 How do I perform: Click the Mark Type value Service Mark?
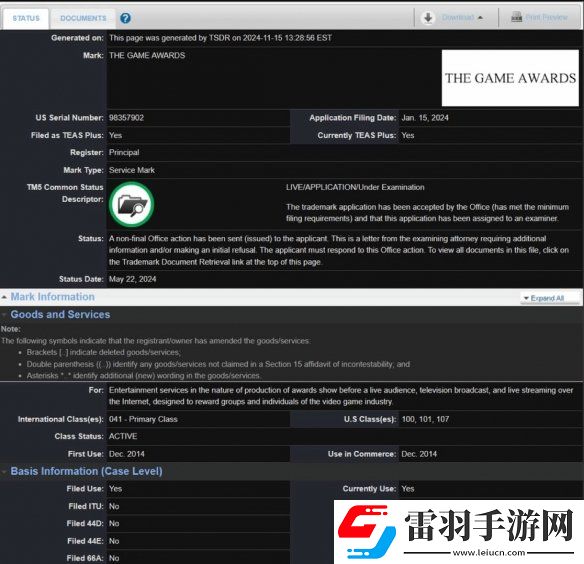tap(132, 170)
